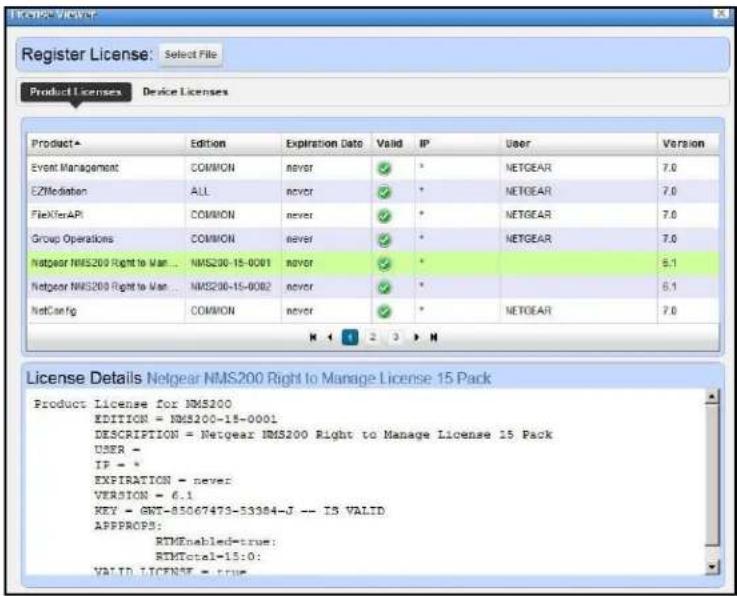The height and width of the screenshot is (596, 737).
Task: Click the KEY line in license details
Action: coord(239,511)
